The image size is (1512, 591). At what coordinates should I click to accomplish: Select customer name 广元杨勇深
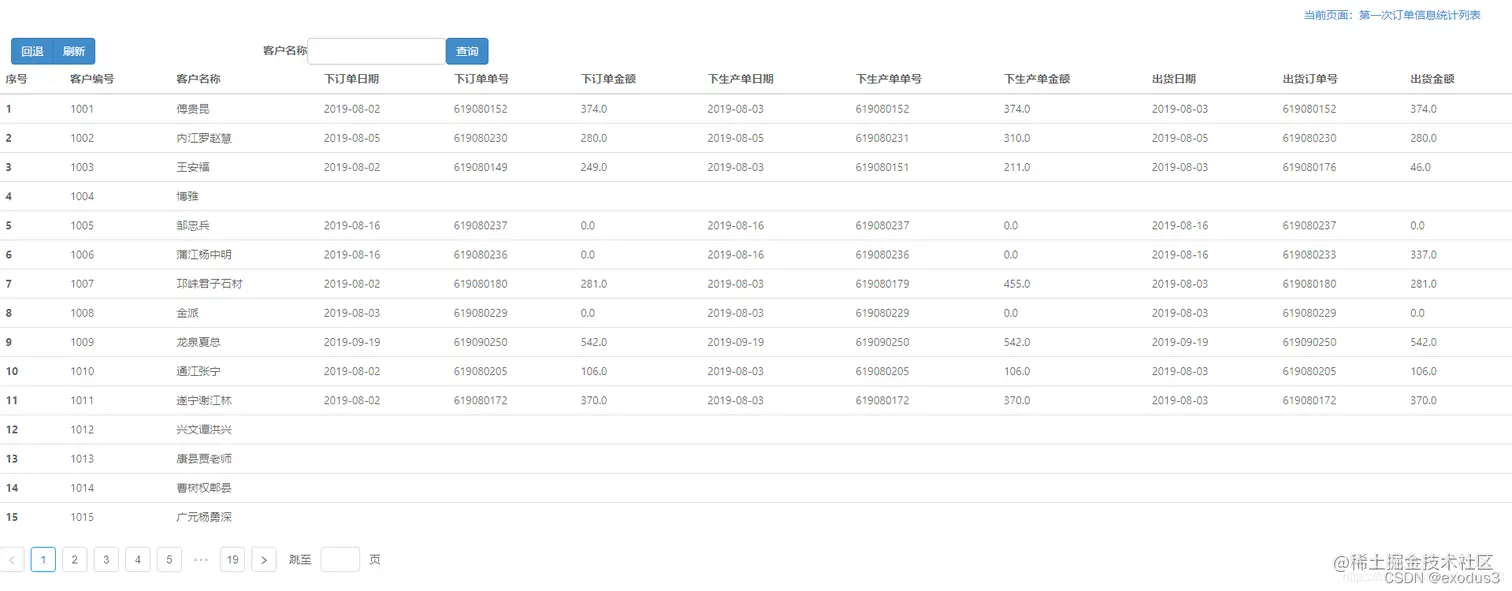204,517
